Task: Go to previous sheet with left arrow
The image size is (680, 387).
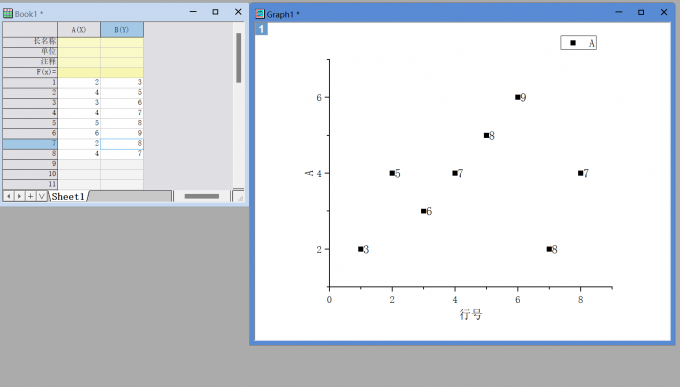Action: click(8, 197)
